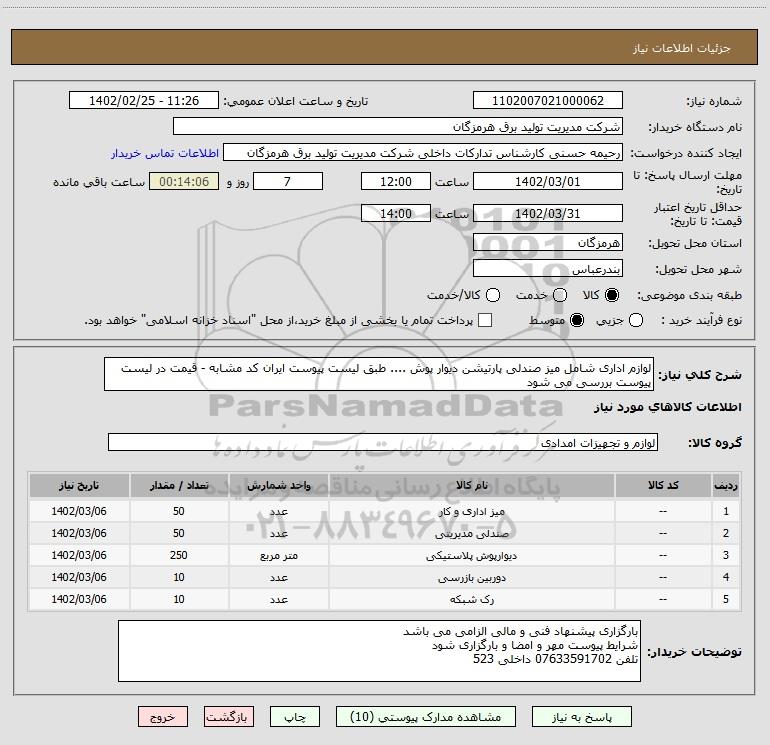Screen dimensions: 770x745
Task: Click the deadline time field 12:00
Action: (396, 181)
